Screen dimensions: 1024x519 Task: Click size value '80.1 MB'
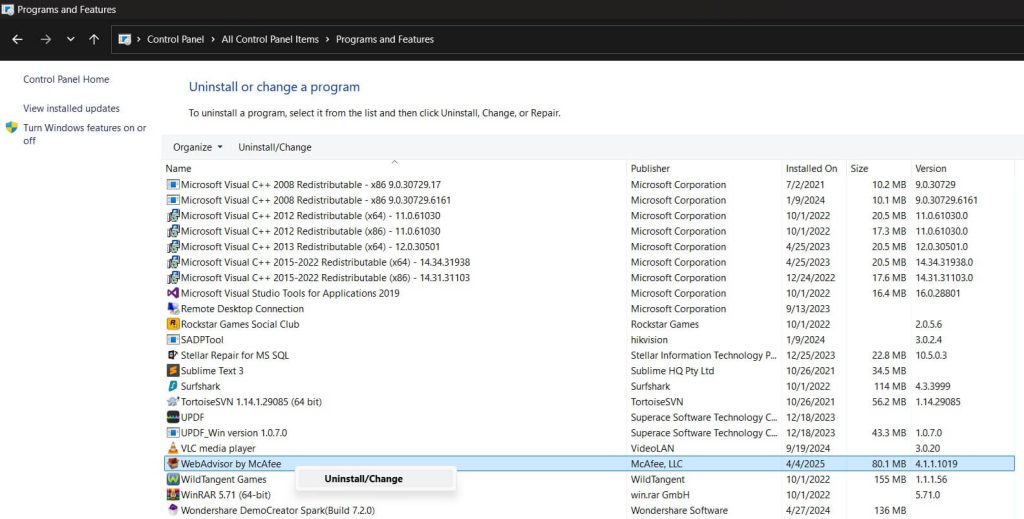(889, 464)
